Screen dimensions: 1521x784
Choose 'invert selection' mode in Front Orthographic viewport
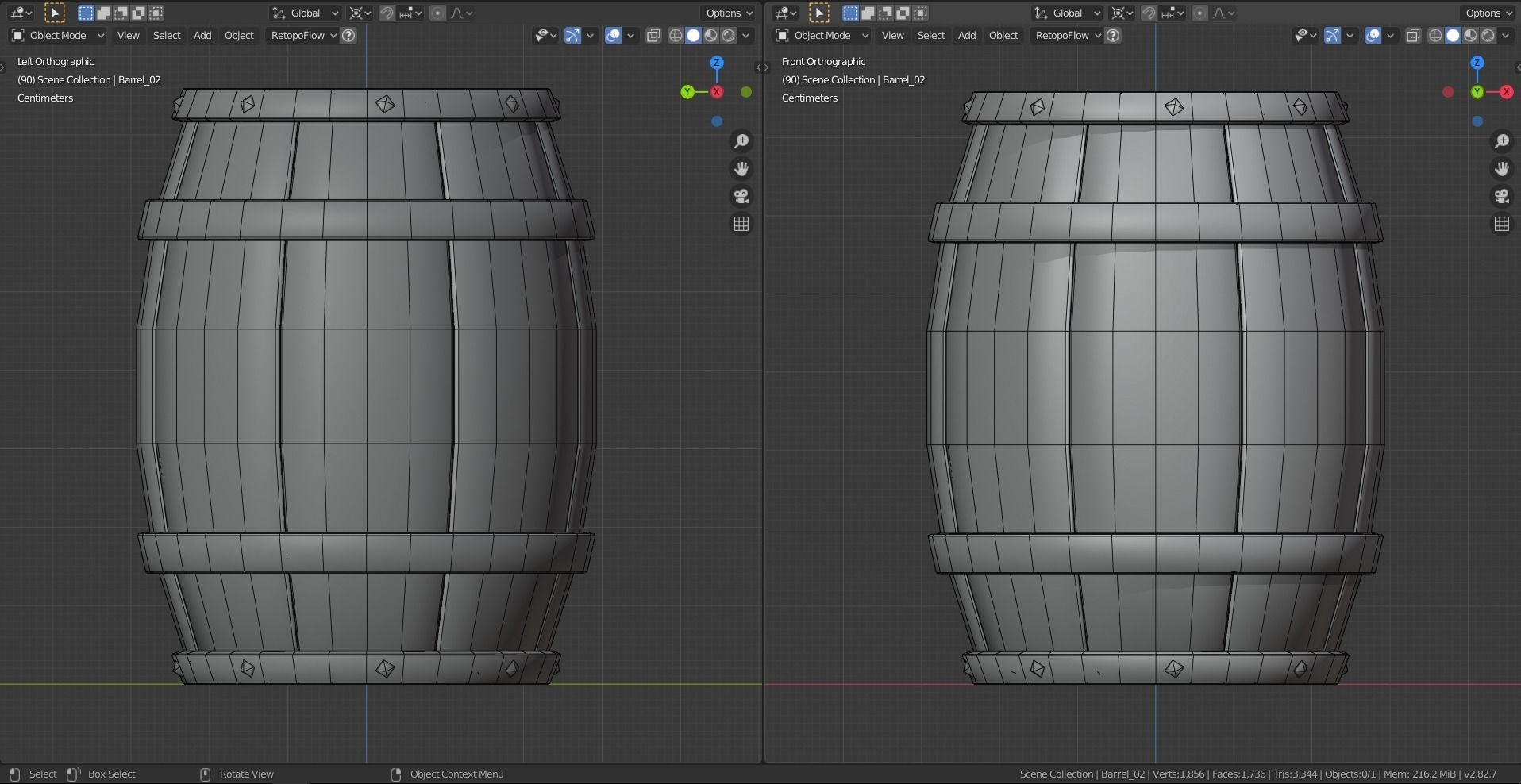903,13
